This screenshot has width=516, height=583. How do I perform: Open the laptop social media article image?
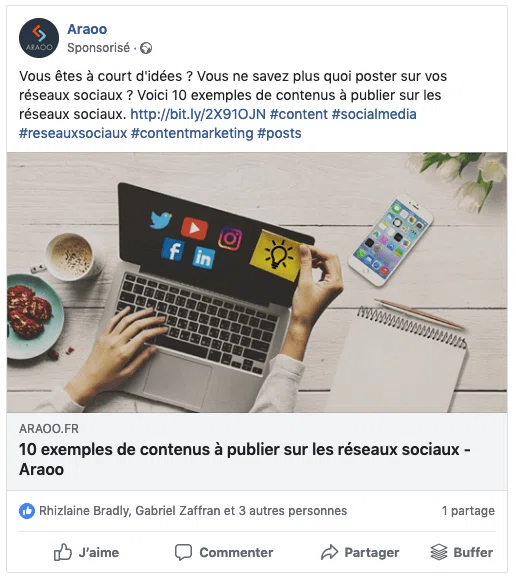click(257, 282)
